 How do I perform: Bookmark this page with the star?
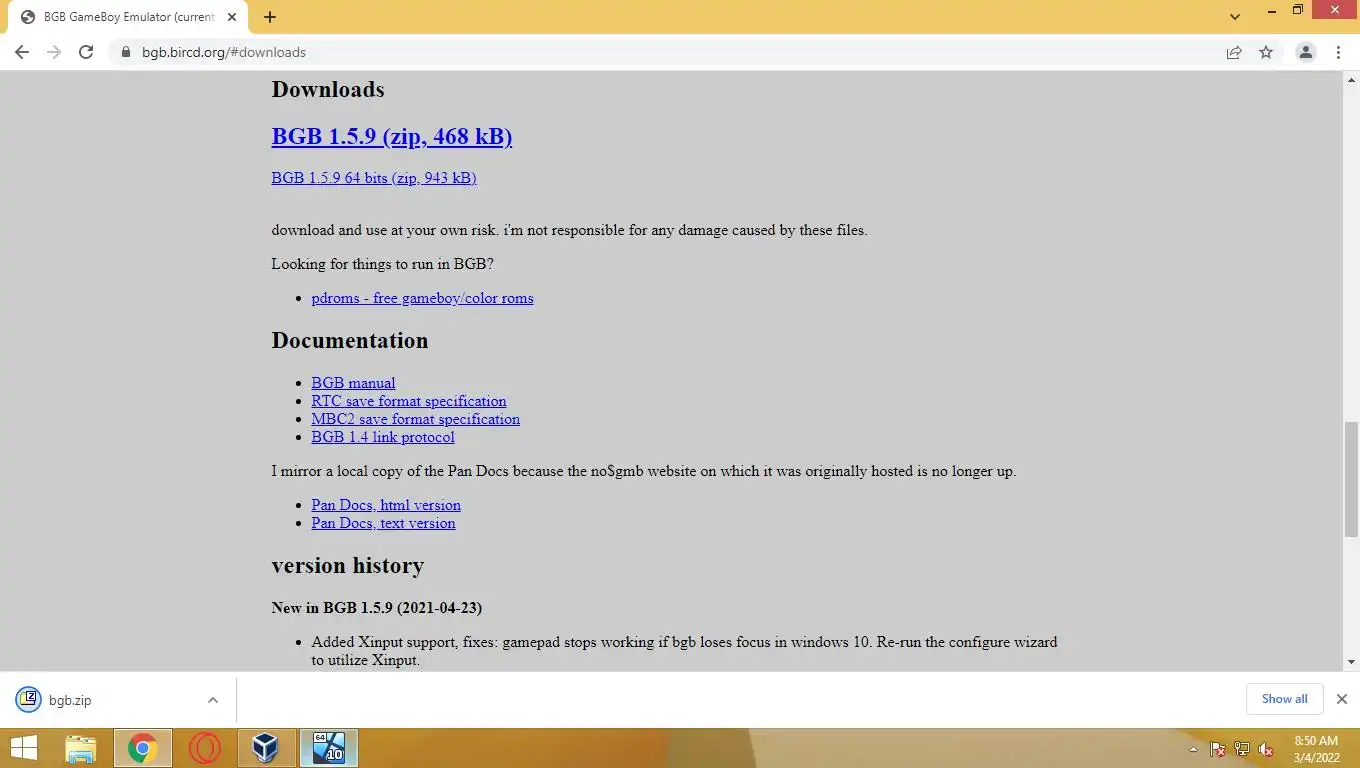tap(1266, 52)
